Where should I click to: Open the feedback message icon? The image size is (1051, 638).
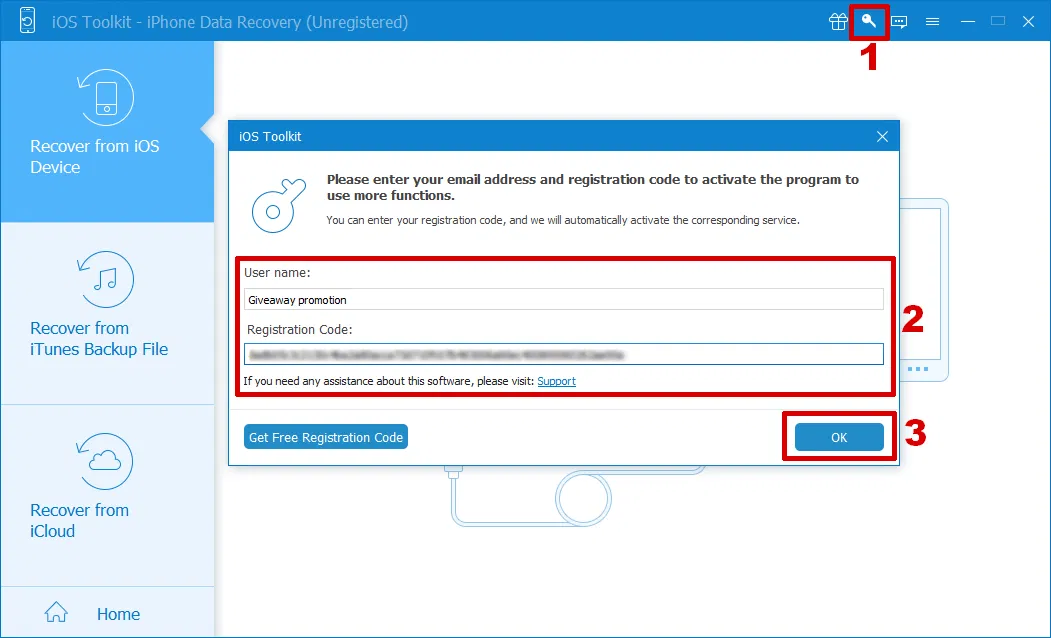coord(899,21)
